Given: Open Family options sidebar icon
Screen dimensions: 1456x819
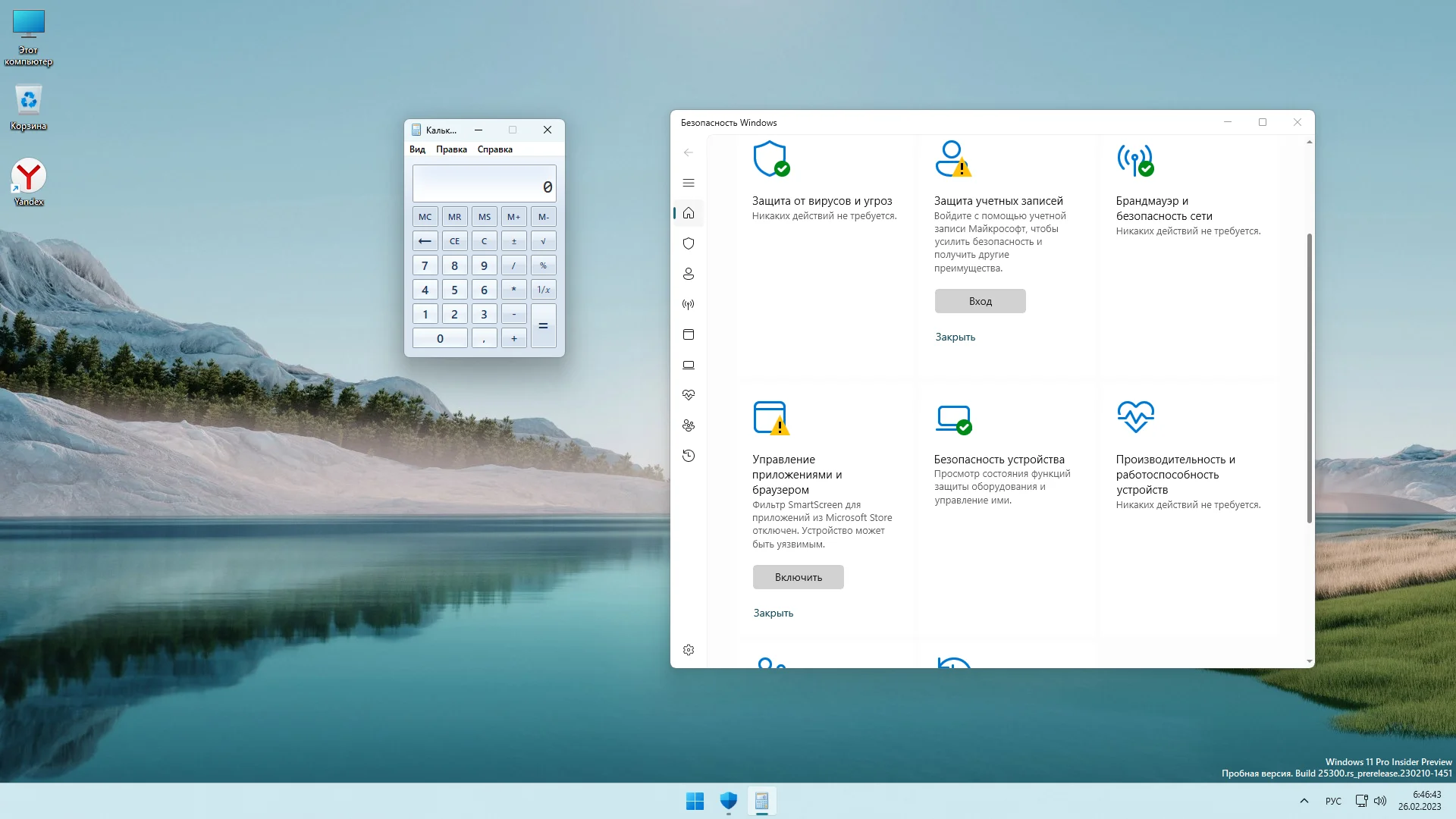Looking at the screenshot, I should [x=688, y=425].
